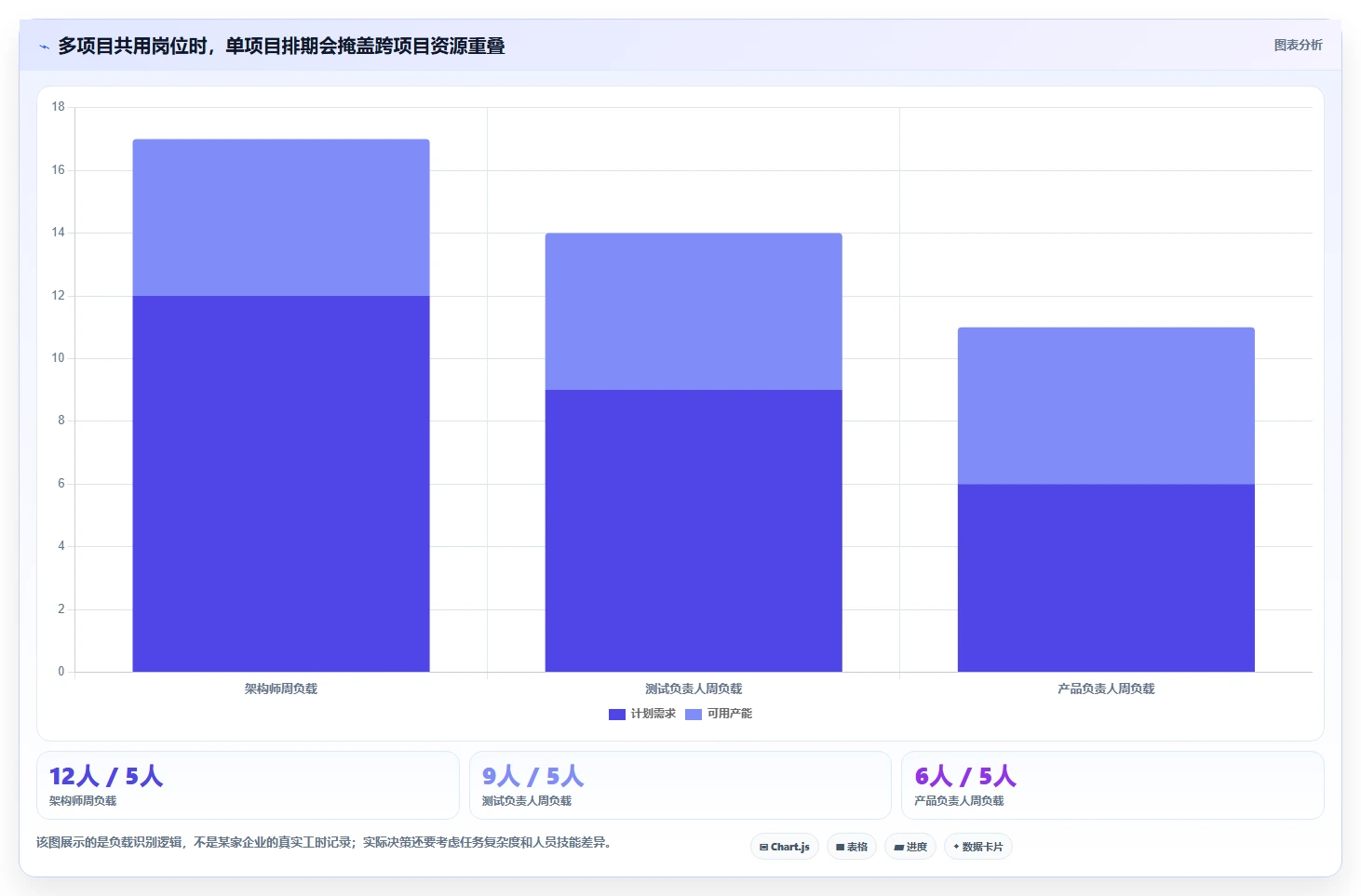
Task: Click the 可用产能 legend color swatch
Action: point(694,715)
